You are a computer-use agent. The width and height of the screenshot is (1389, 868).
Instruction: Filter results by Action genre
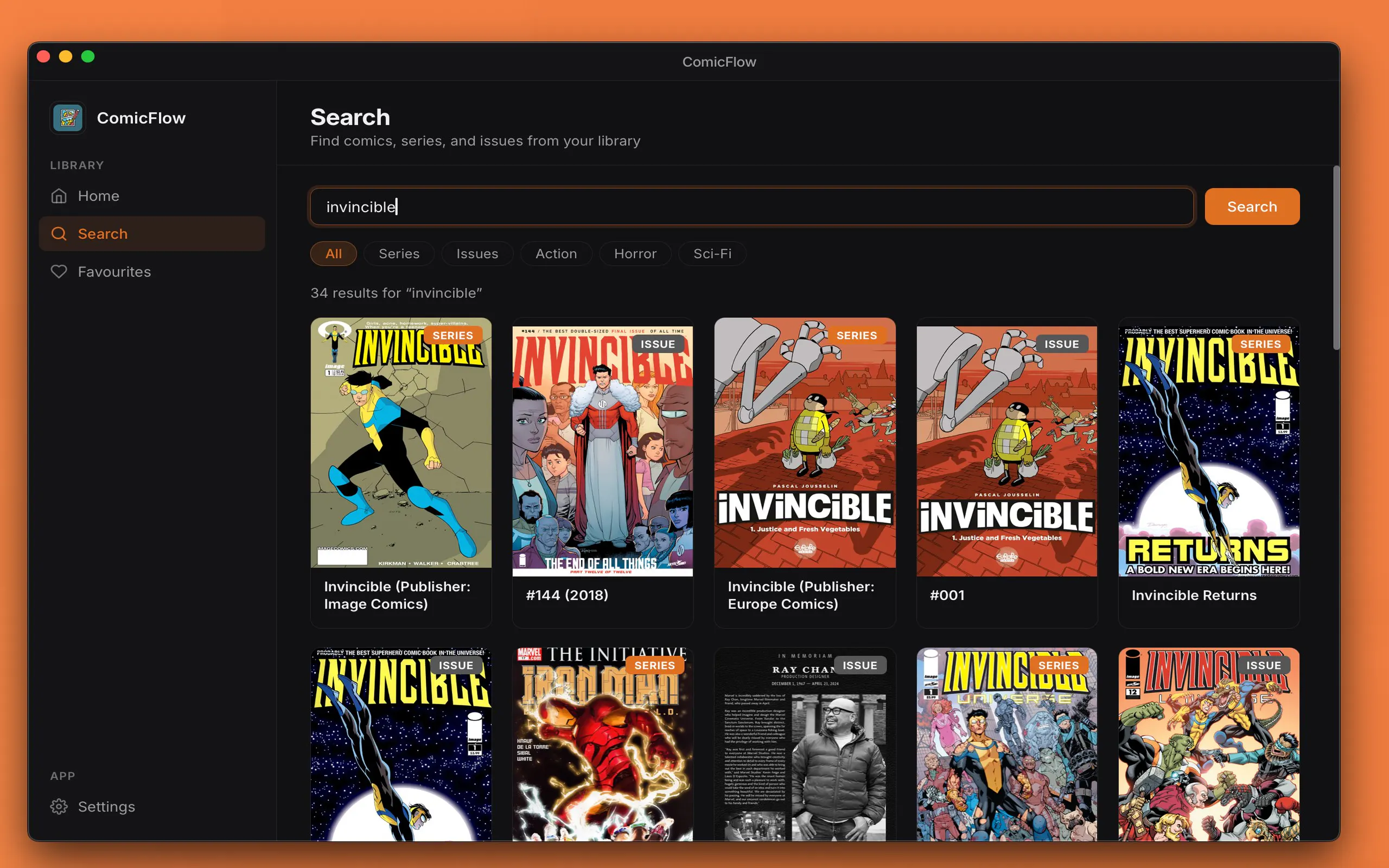[556, 254]
